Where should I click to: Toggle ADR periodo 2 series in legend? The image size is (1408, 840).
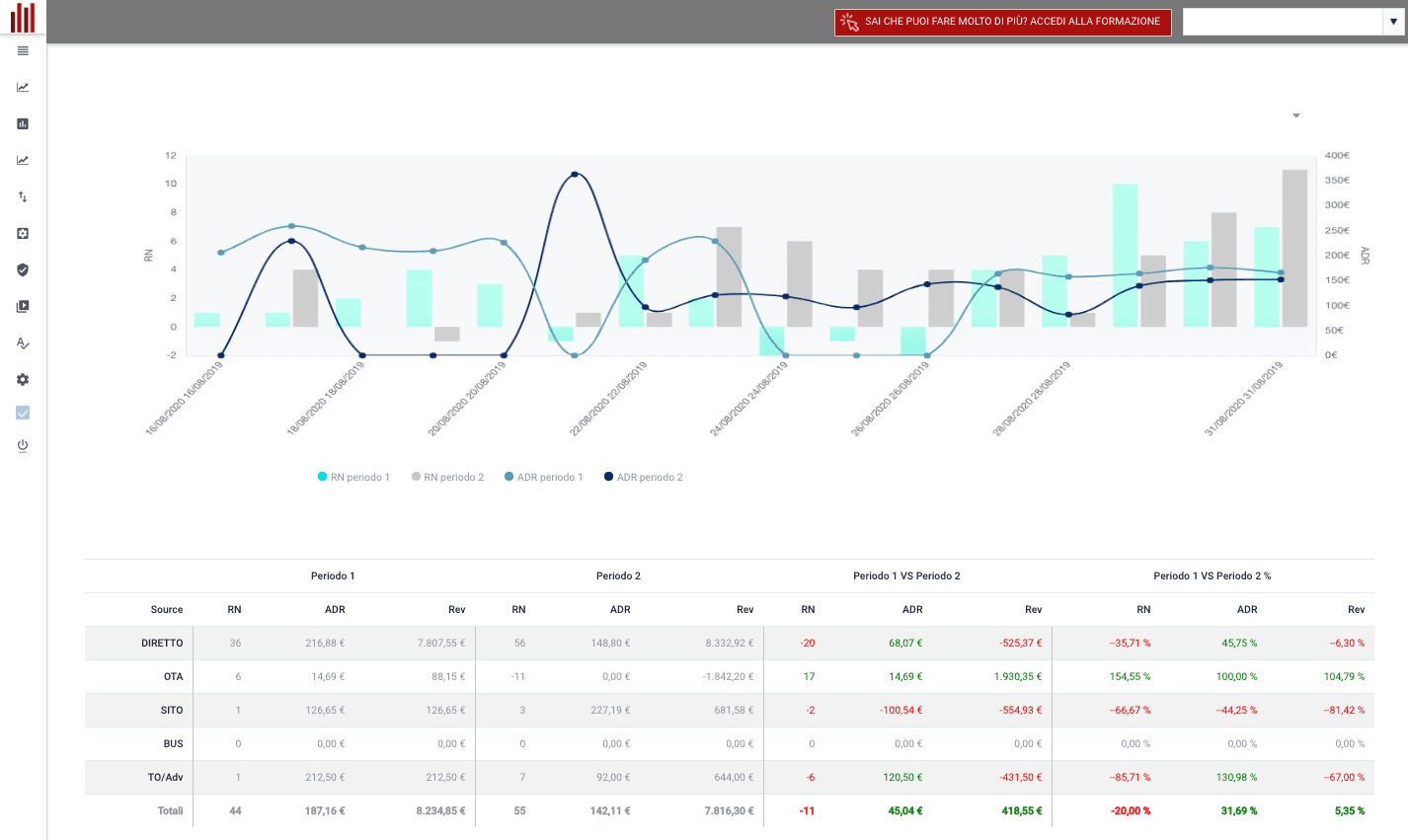643,477
